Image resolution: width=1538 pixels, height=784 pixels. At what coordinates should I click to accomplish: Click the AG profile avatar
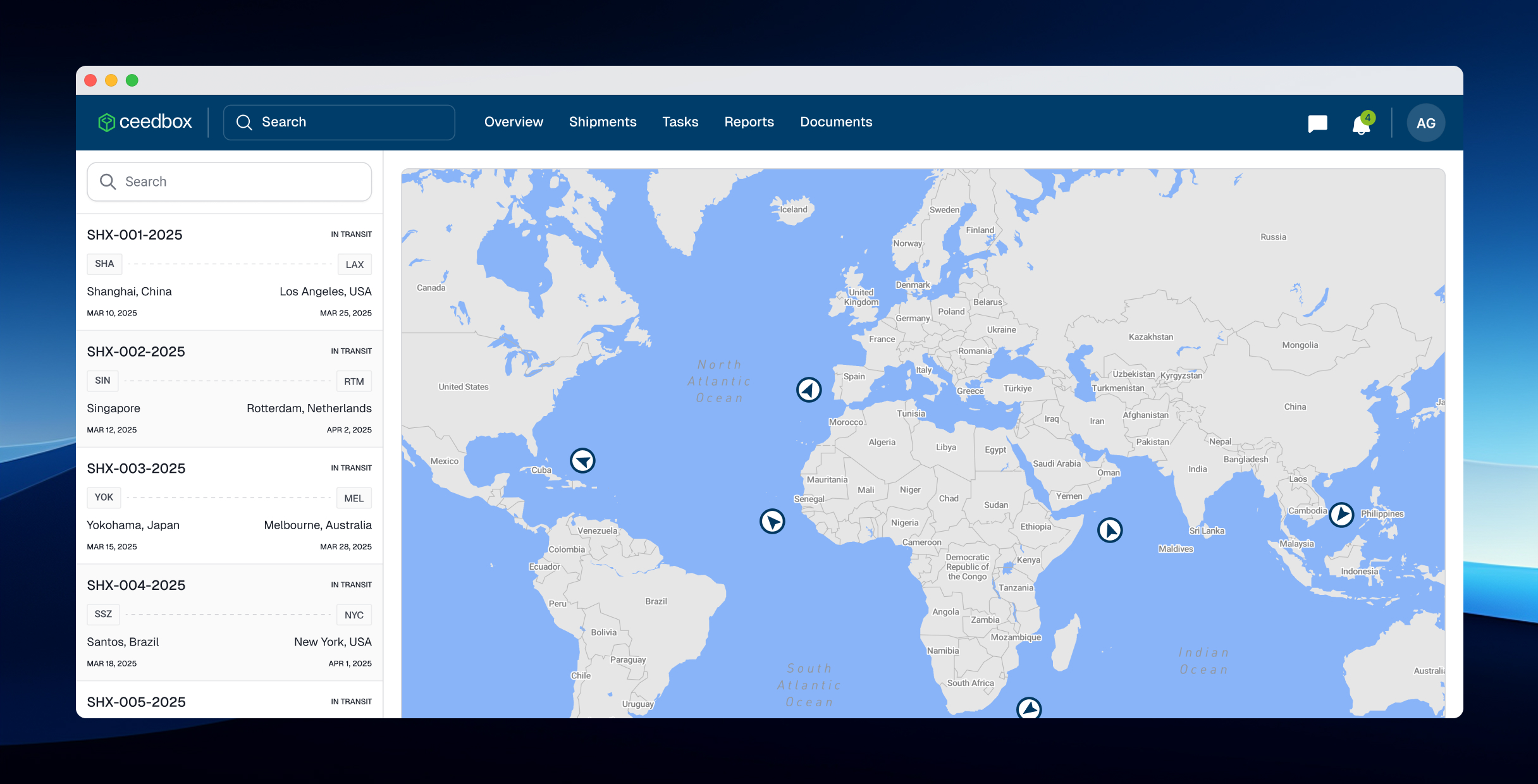(1426, 122)
